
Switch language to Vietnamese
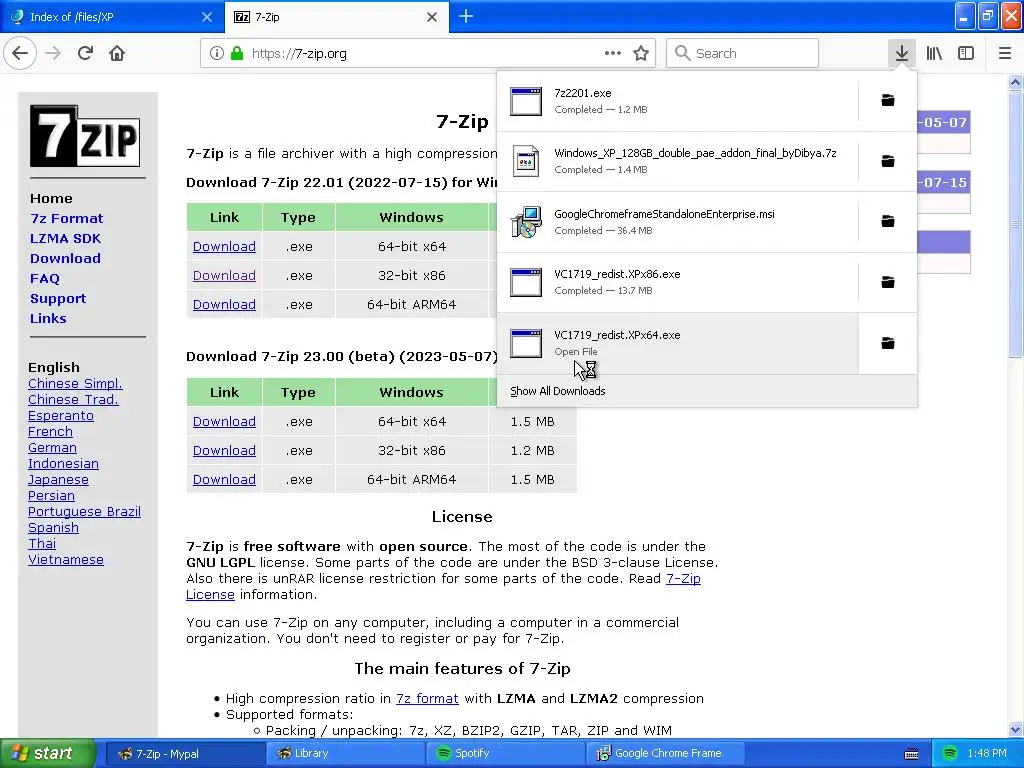click(x=66, y=560)
